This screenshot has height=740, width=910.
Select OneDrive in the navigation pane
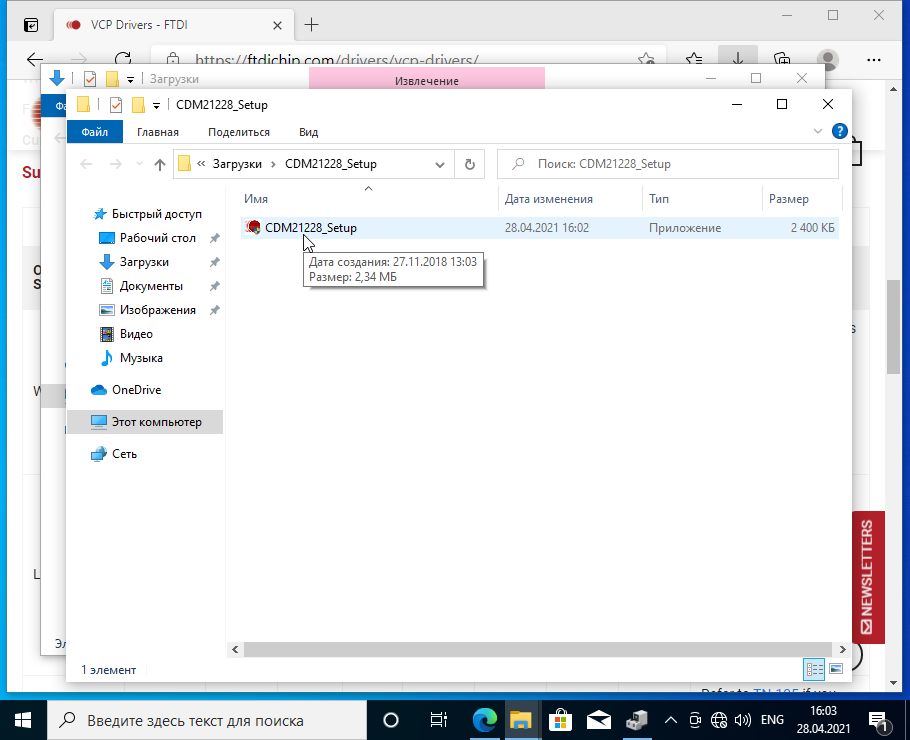pyautogui.click(x=136, y=390)
